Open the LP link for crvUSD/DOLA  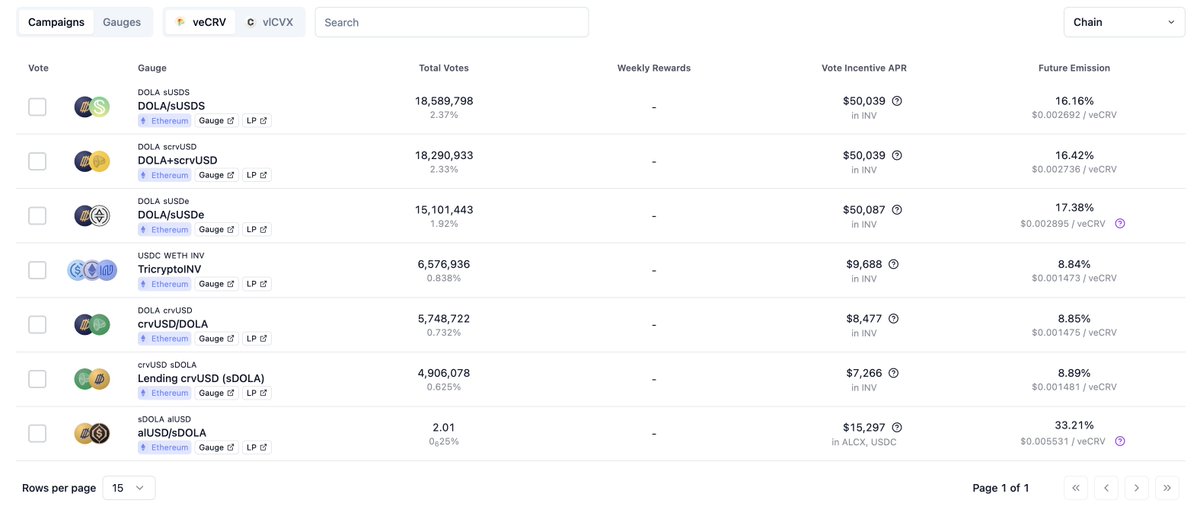(x=257, y=339)
